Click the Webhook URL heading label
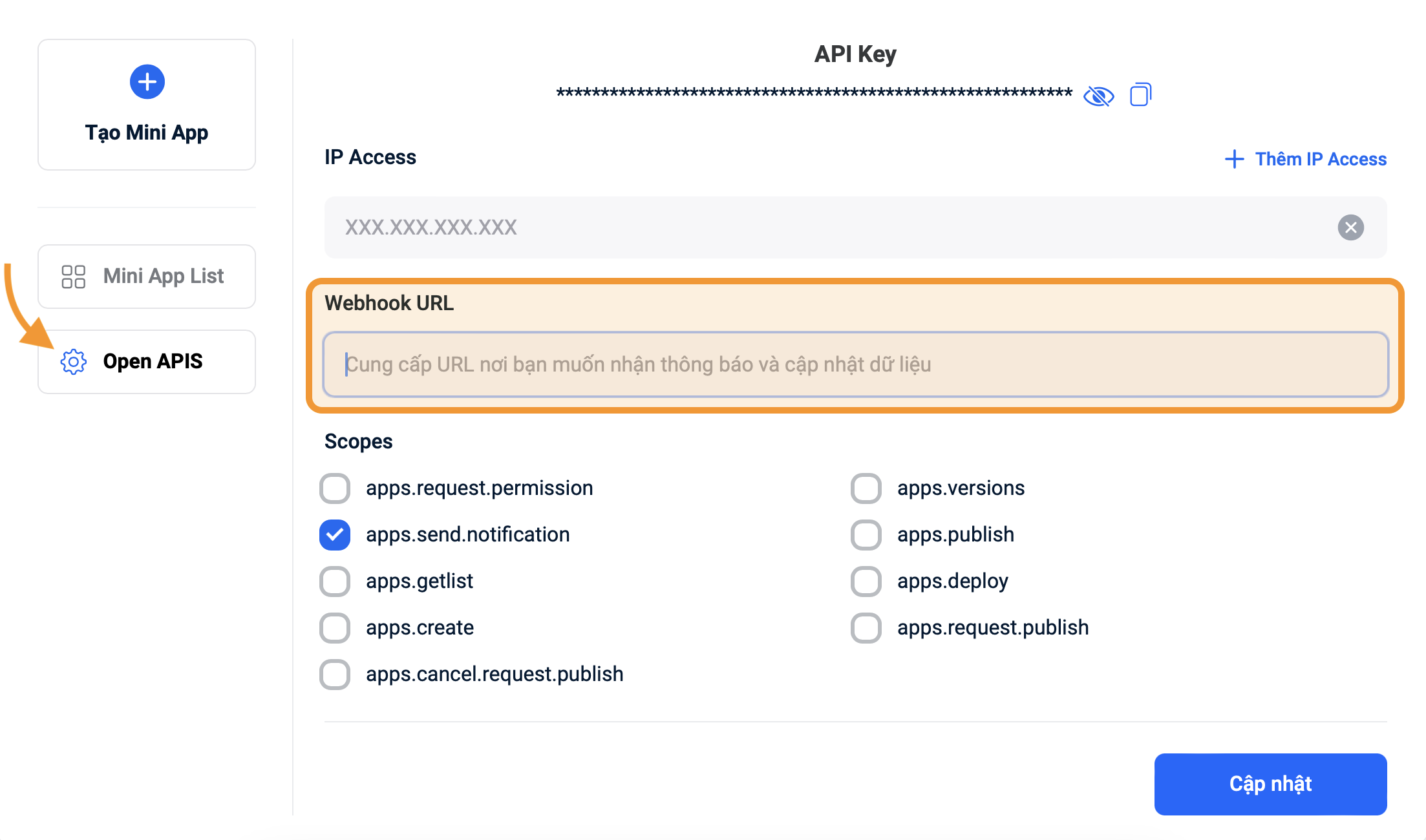Screen dimensions: 1426x840 click(389, 303)
